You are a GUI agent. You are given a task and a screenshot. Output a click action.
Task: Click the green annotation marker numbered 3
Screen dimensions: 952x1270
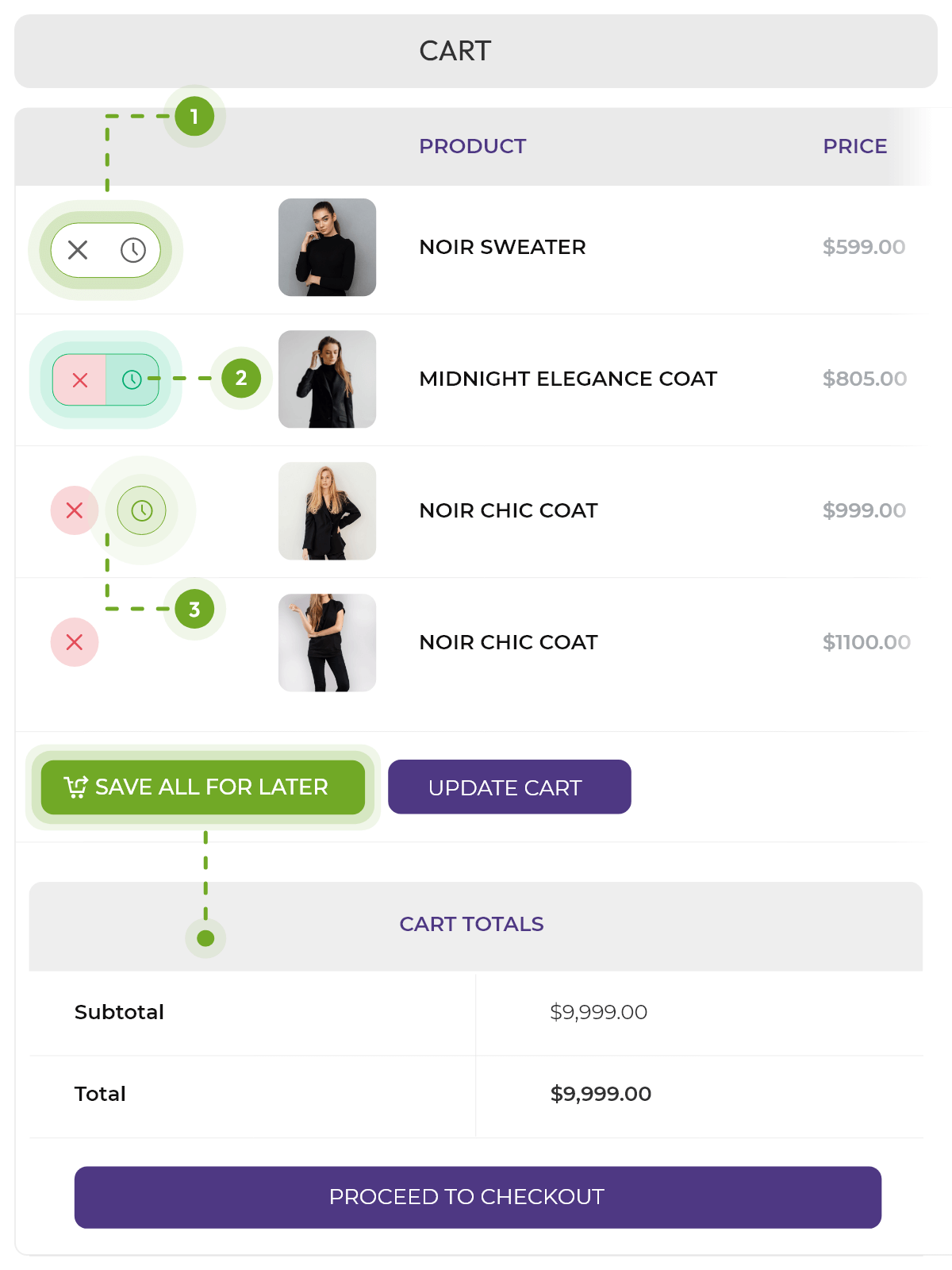pyautogui.click(x=194, y=610)
